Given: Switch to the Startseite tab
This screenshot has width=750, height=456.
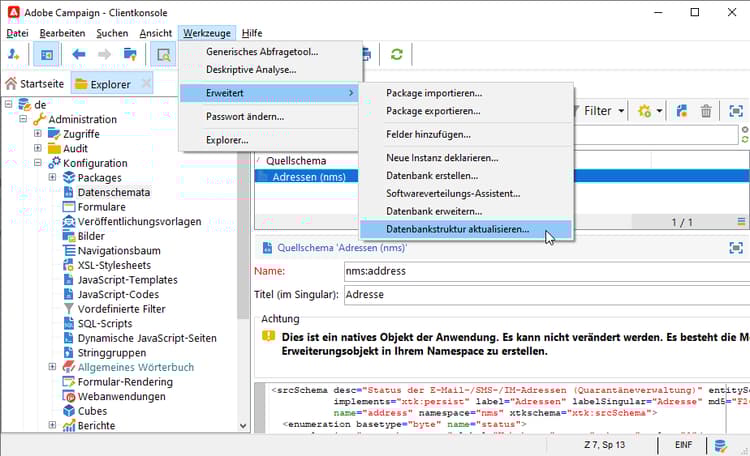Looking at the screenshot, I should pyautogui.click(x=35, y=84).
